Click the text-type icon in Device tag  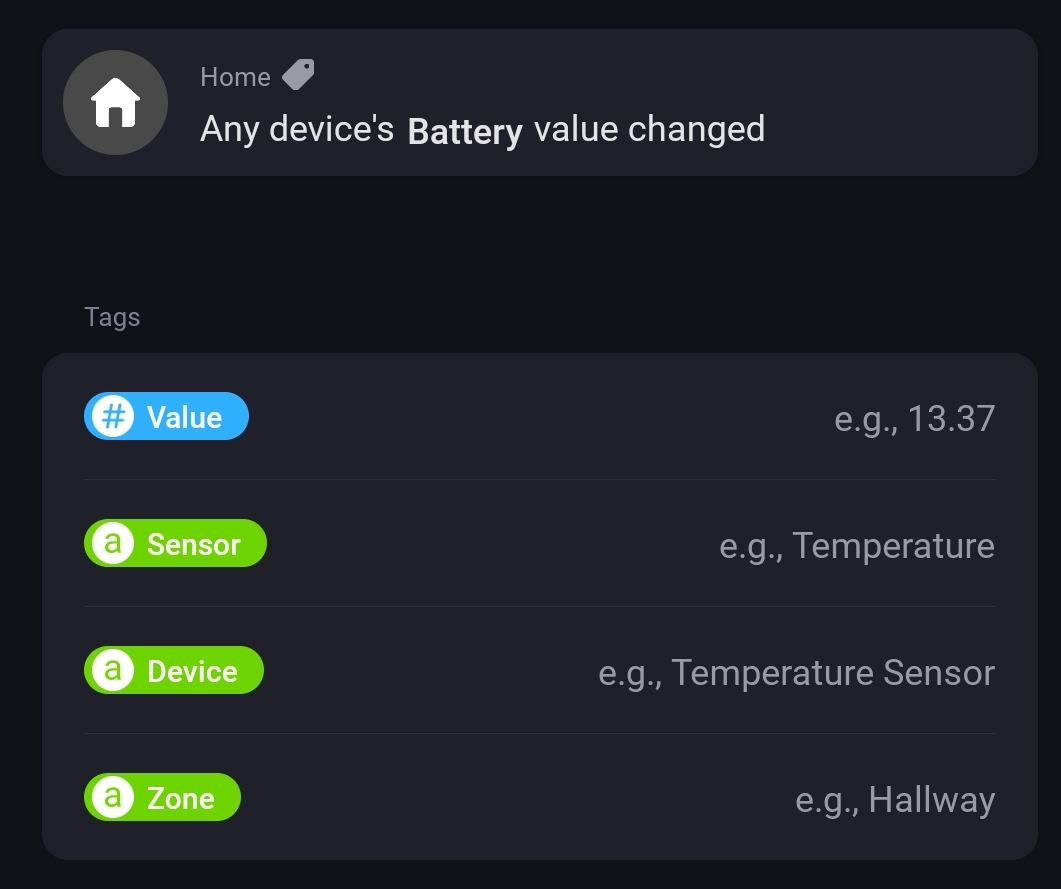pos(113,670)
